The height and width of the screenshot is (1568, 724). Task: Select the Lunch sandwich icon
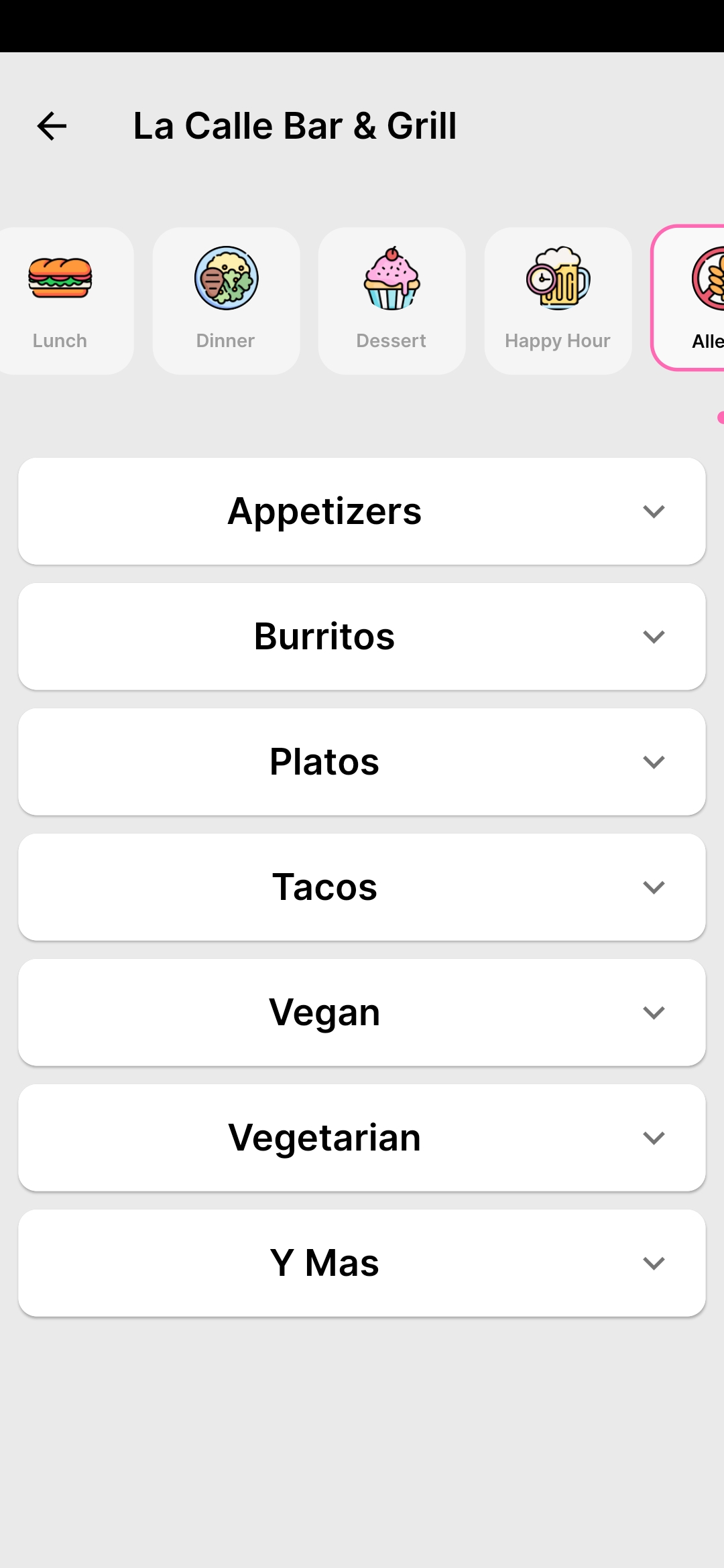(x=60, y=277)
